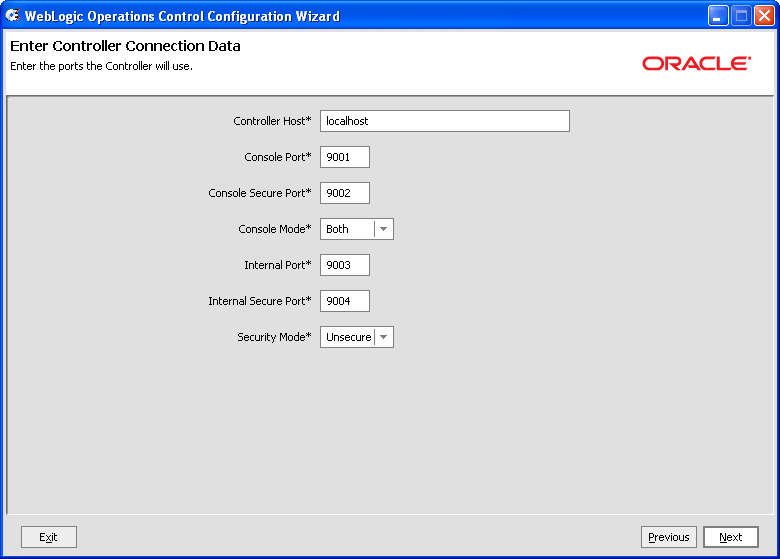Expand the Security Mode combo box

click(357, 337)
